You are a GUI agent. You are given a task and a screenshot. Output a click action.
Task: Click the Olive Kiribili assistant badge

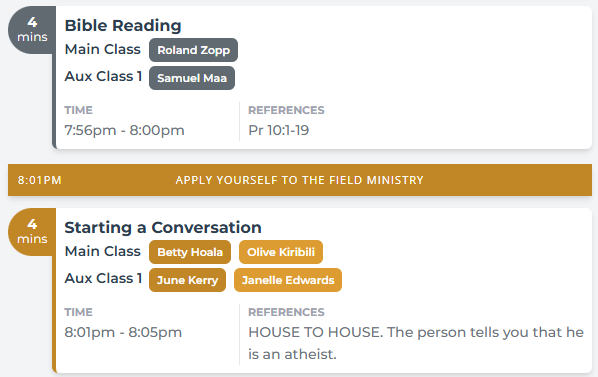[x=281, y=252]
